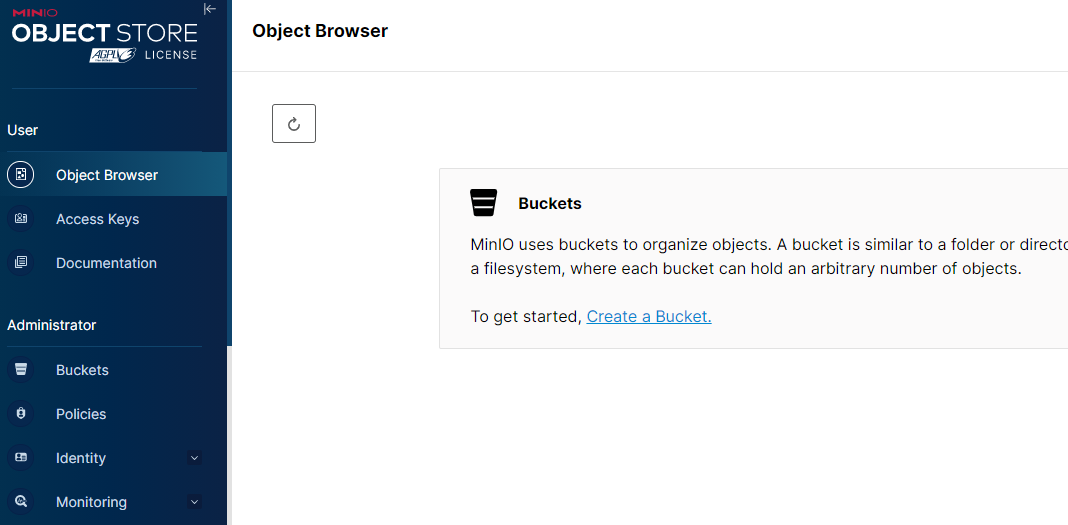1068x525 pixels.
Task: Open the Access Keys menu item
Action: click(x=97, y=219)
